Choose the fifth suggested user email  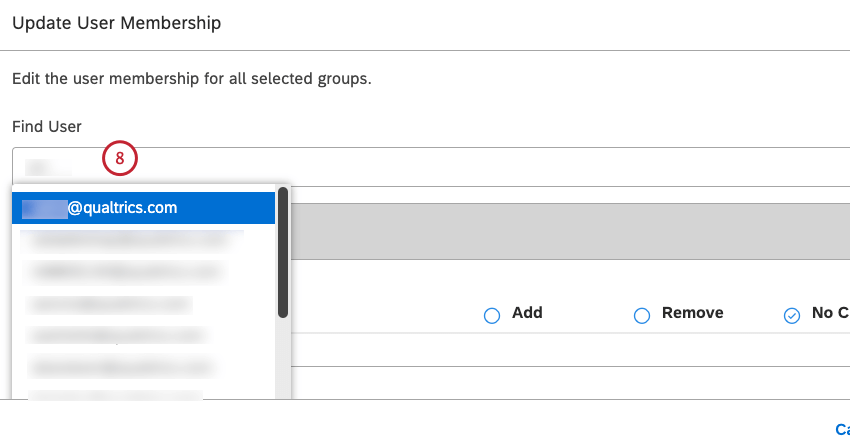pyautogui.click(x=117, y=335)
